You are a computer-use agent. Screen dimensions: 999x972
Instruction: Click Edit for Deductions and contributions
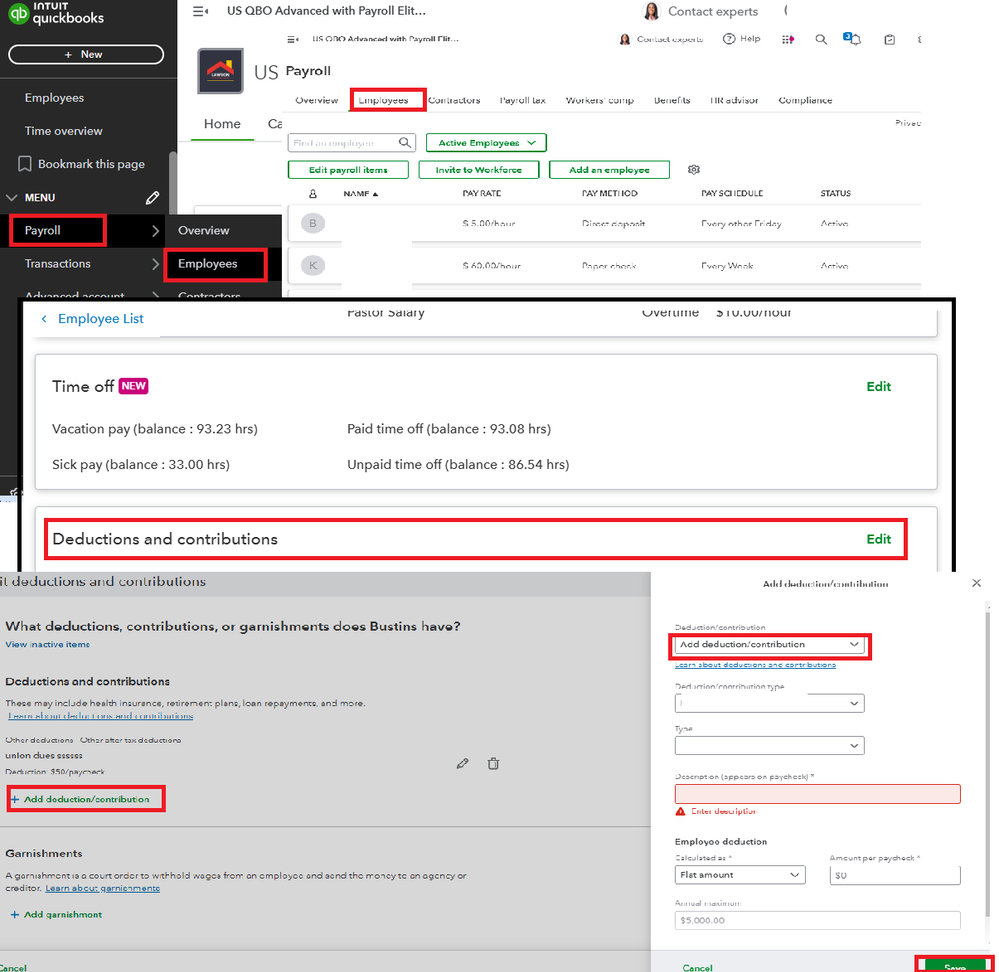click(879, 540)
